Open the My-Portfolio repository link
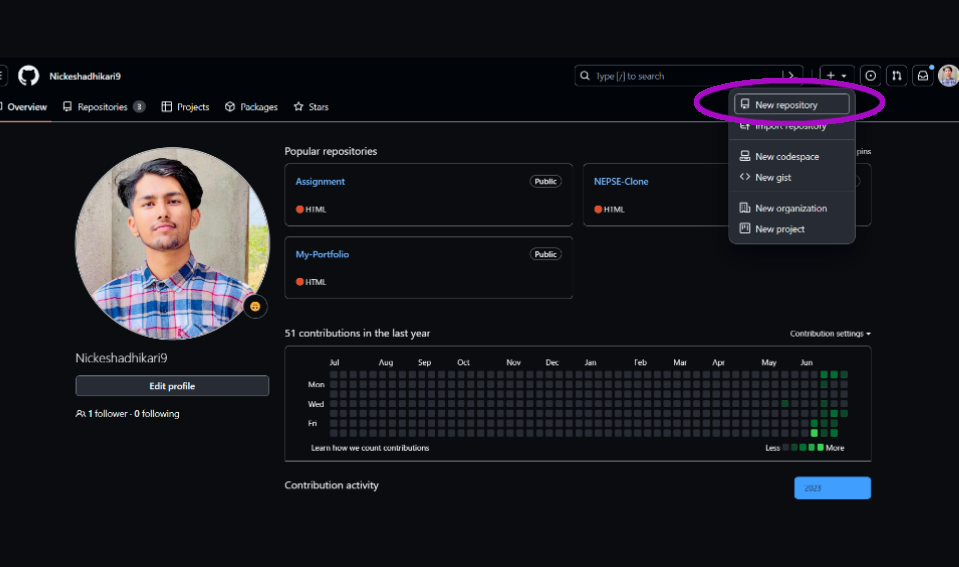959x567 pixels. [322, 254]
